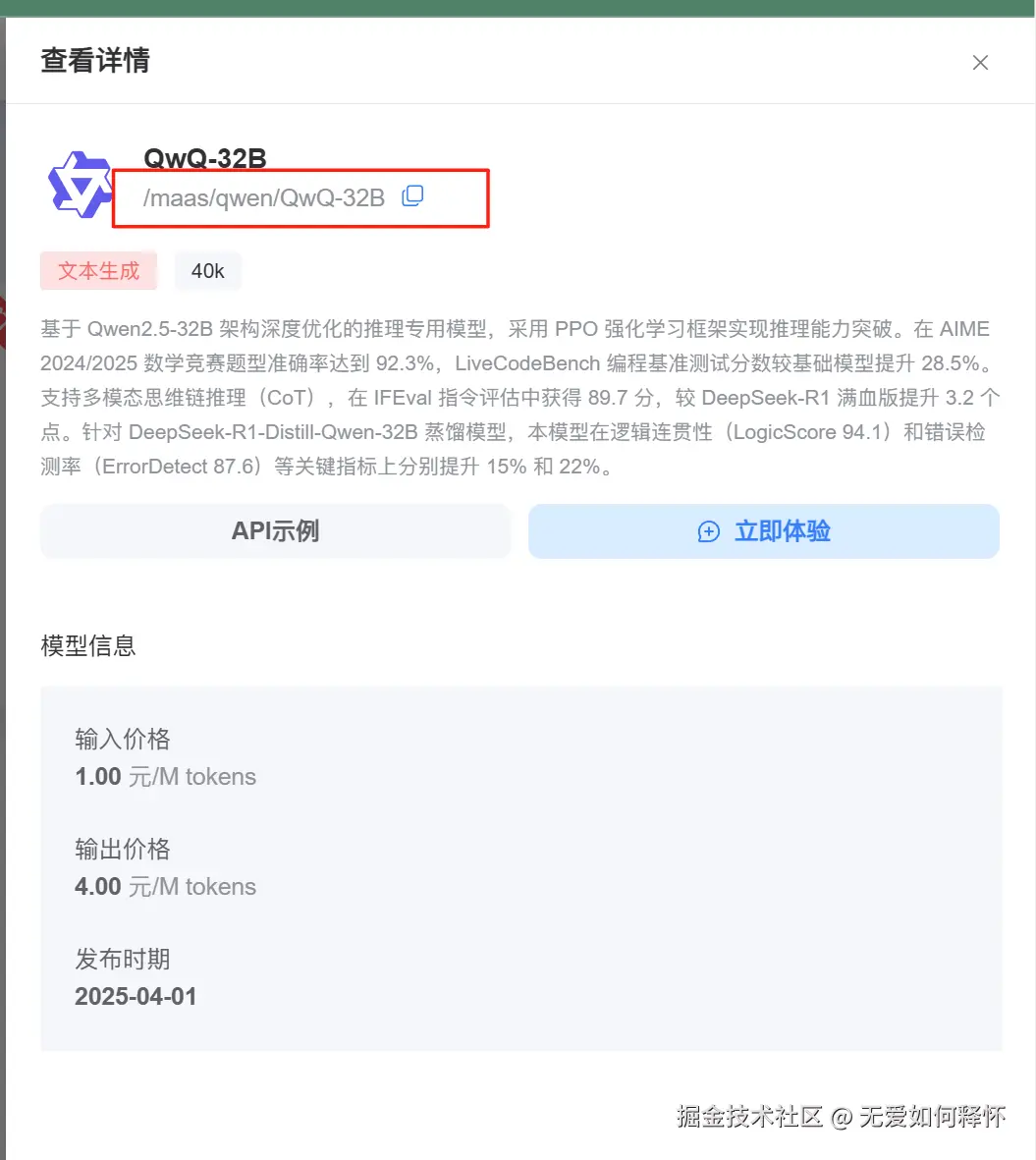Select the 文本生成 tag
1036x1160 pixels.
(98, 271)
